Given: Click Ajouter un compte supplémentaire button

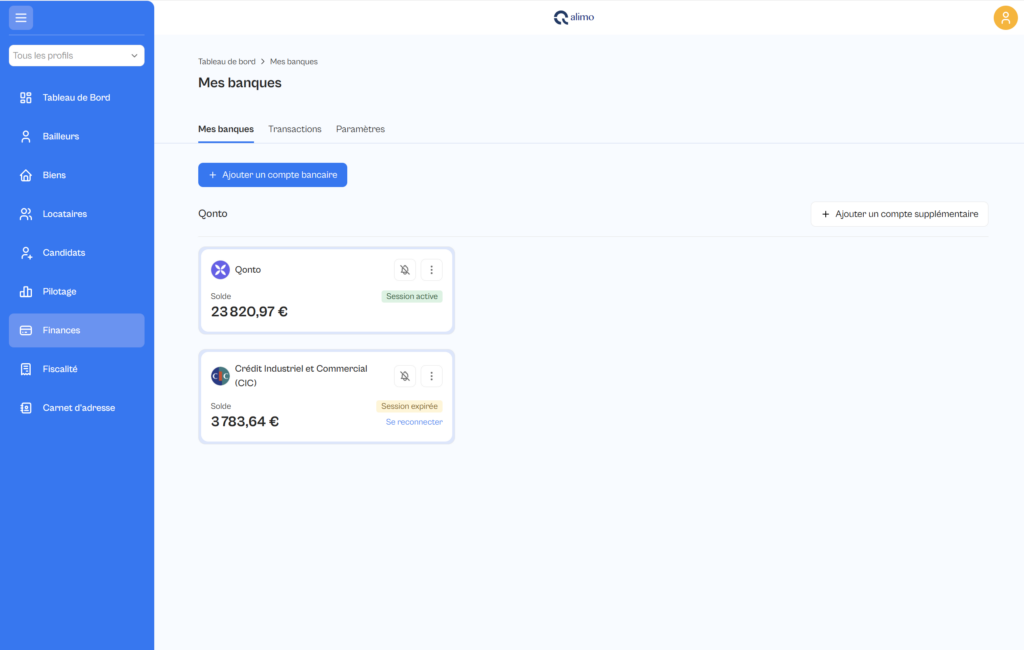Looking at the screenshot, I should (899, 214).
